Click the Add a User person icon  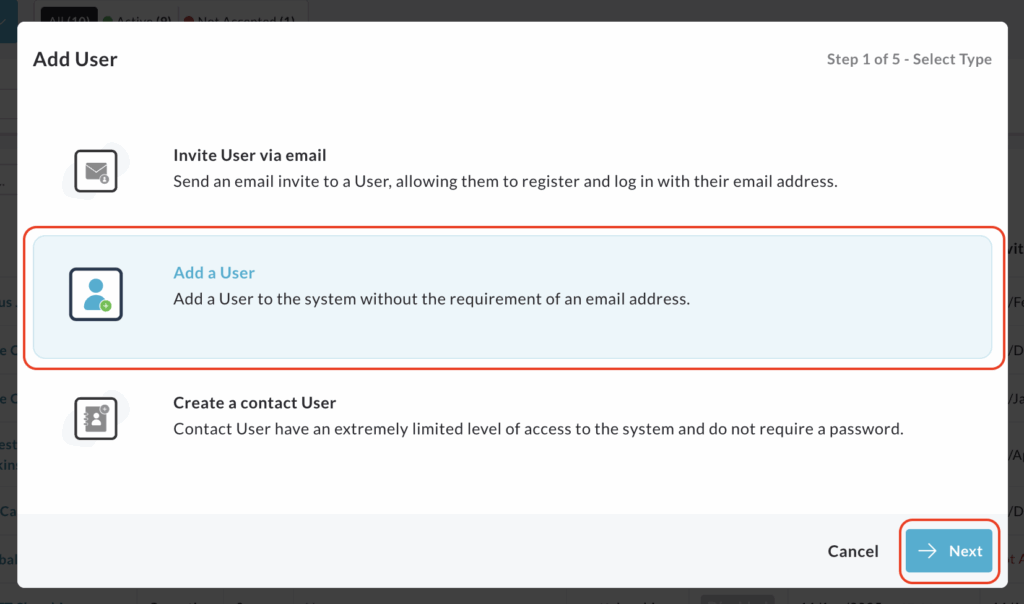point(96,294)
